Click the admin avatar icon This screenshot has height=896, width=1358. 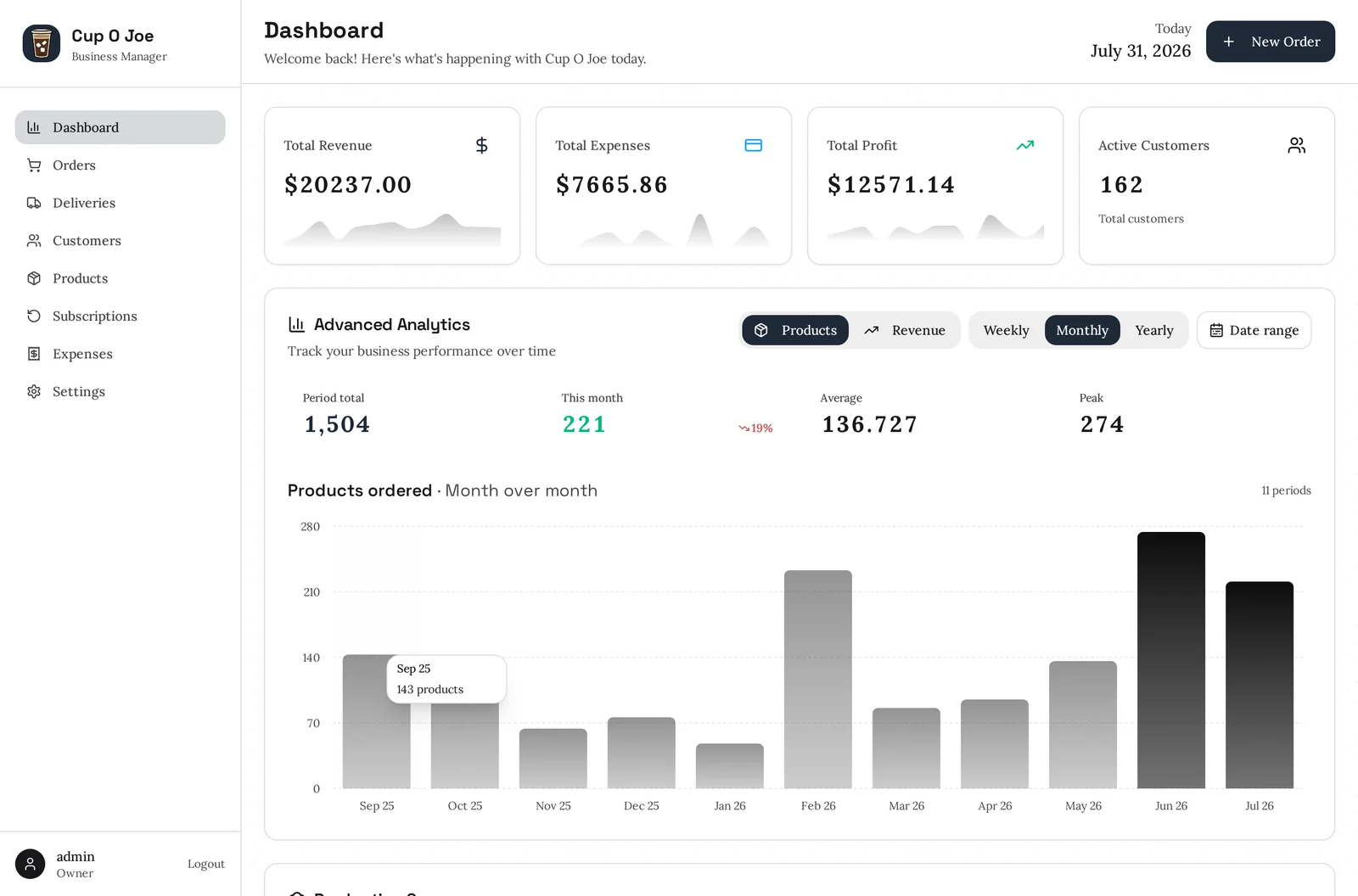point(30,864)
